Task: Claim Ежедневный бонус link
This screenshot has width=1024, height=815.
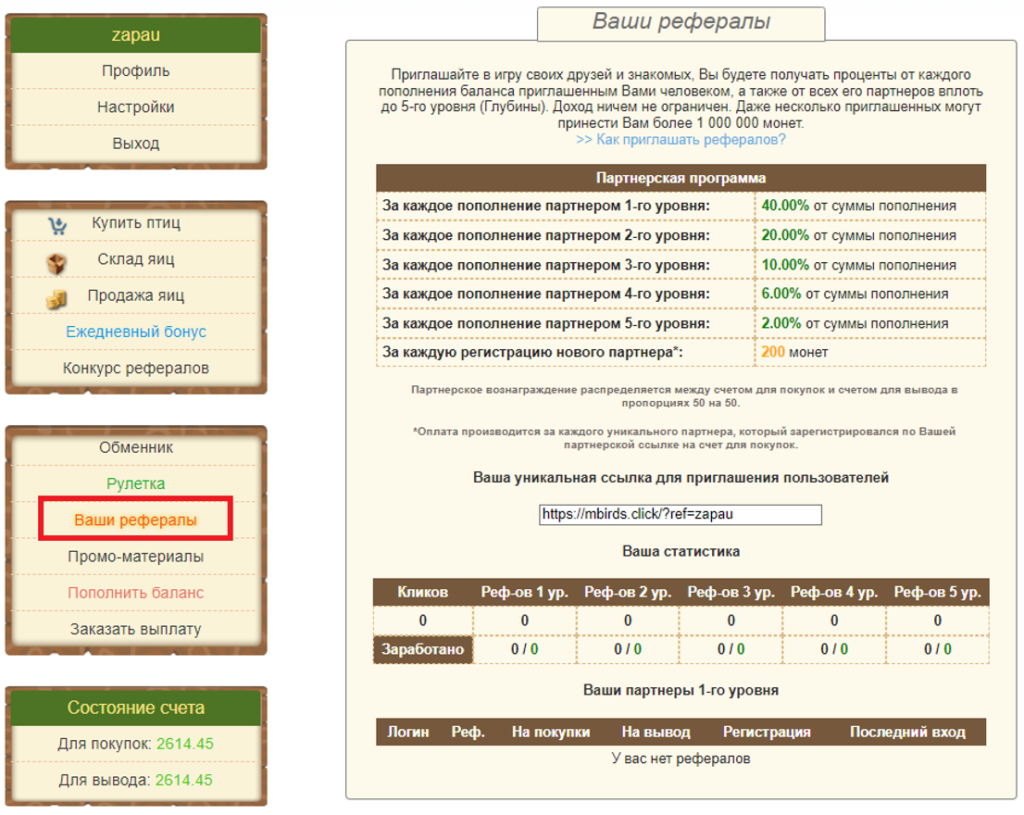Action: [136, 332]
